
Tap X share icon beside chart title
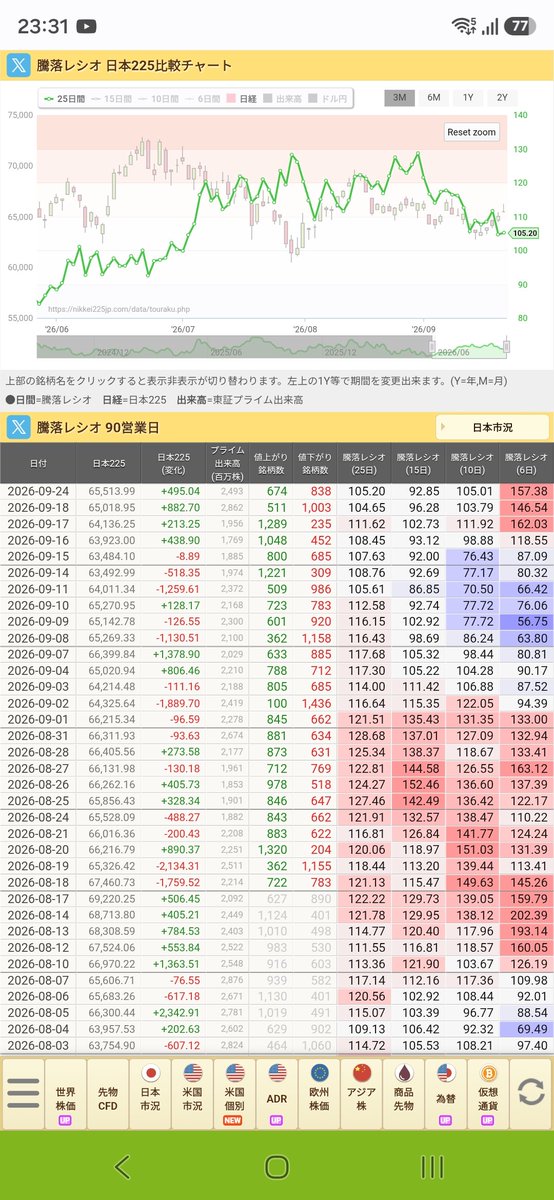pos(19,66)
